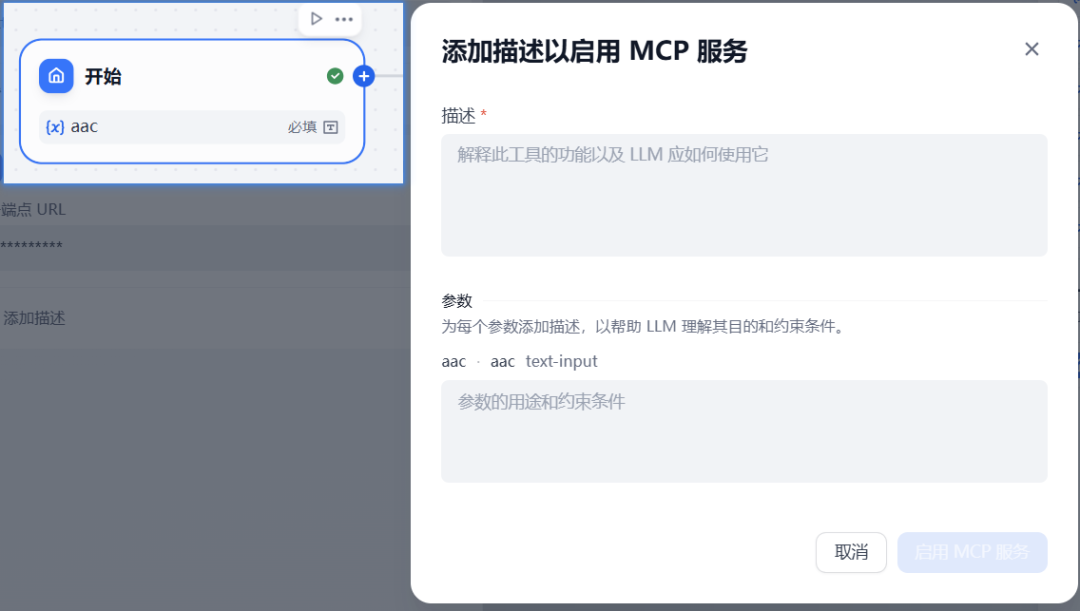
Task: Click the green checkmark status icon
Action: coord(335,76)
